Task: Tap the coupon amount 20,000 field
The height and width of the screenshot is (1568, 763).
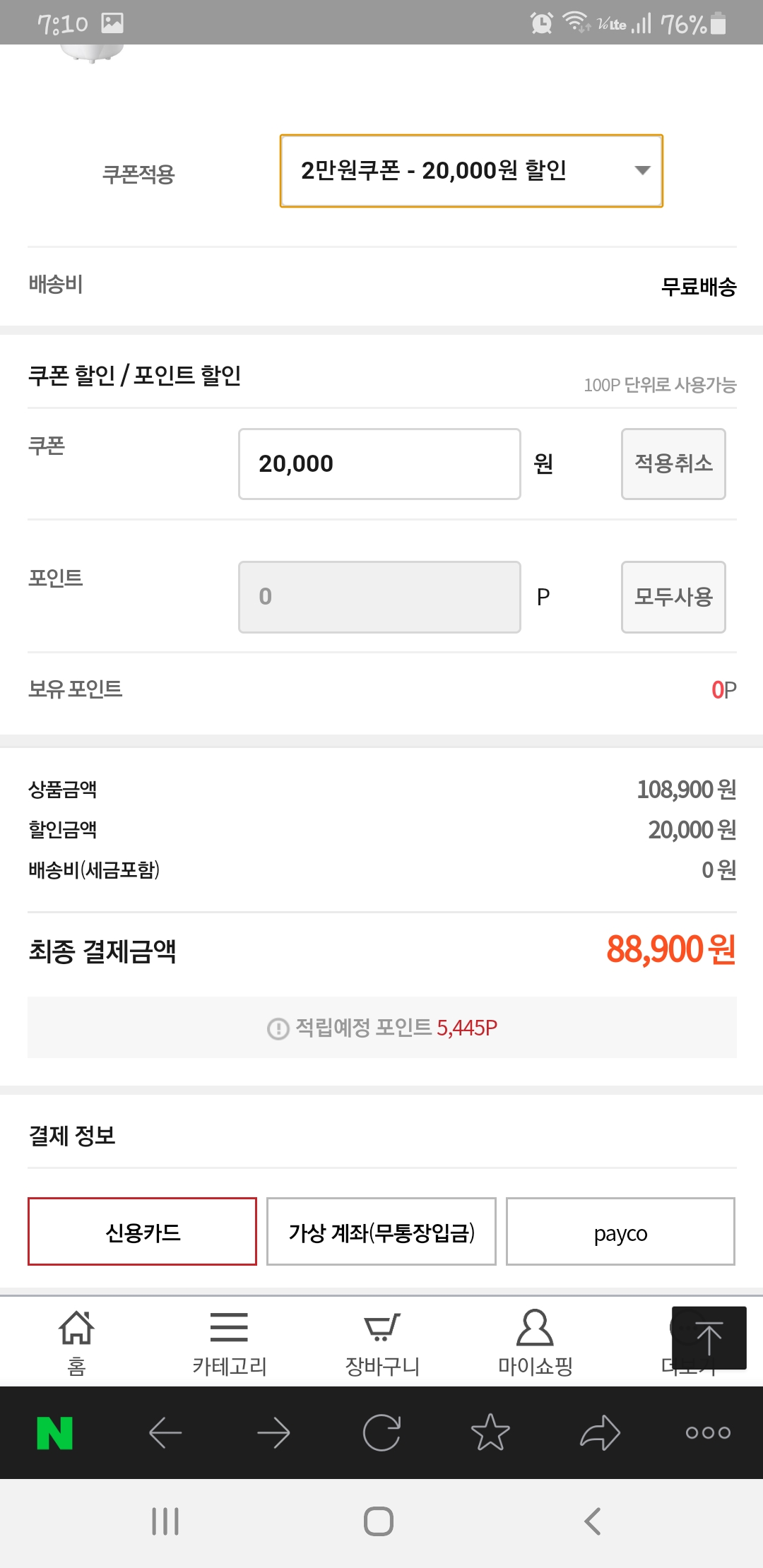Action: pos(379,464)
